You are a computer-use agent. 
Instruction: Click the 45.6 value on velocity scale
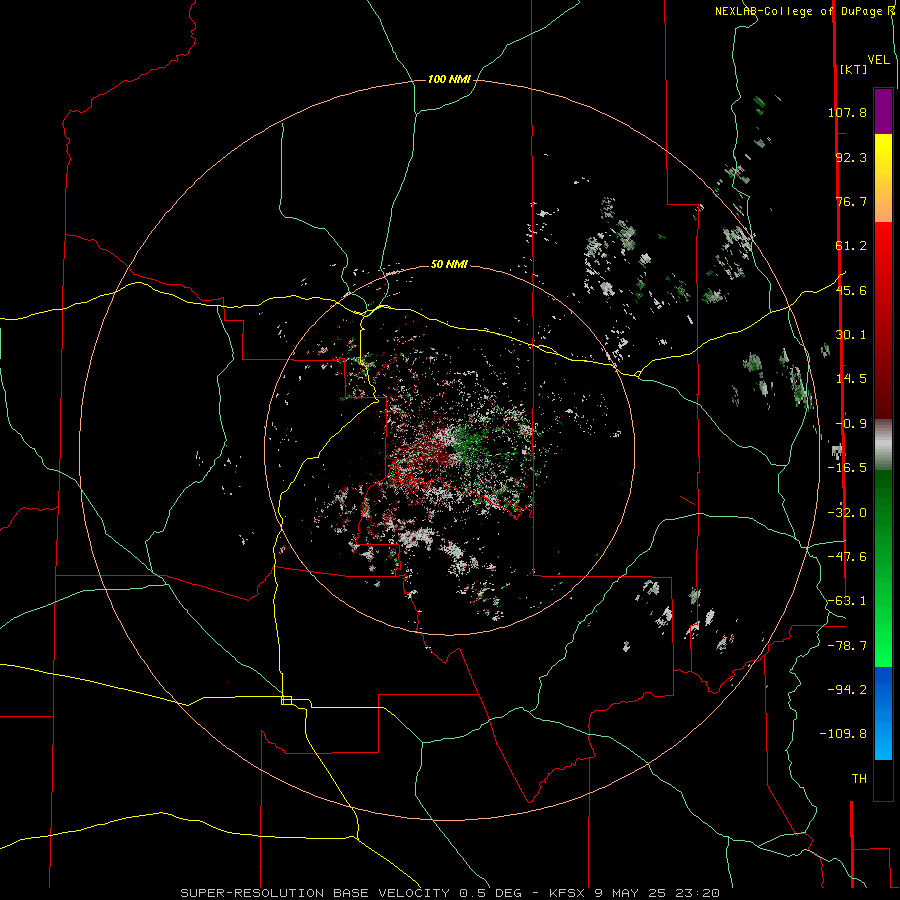click(x=851, y=290)
